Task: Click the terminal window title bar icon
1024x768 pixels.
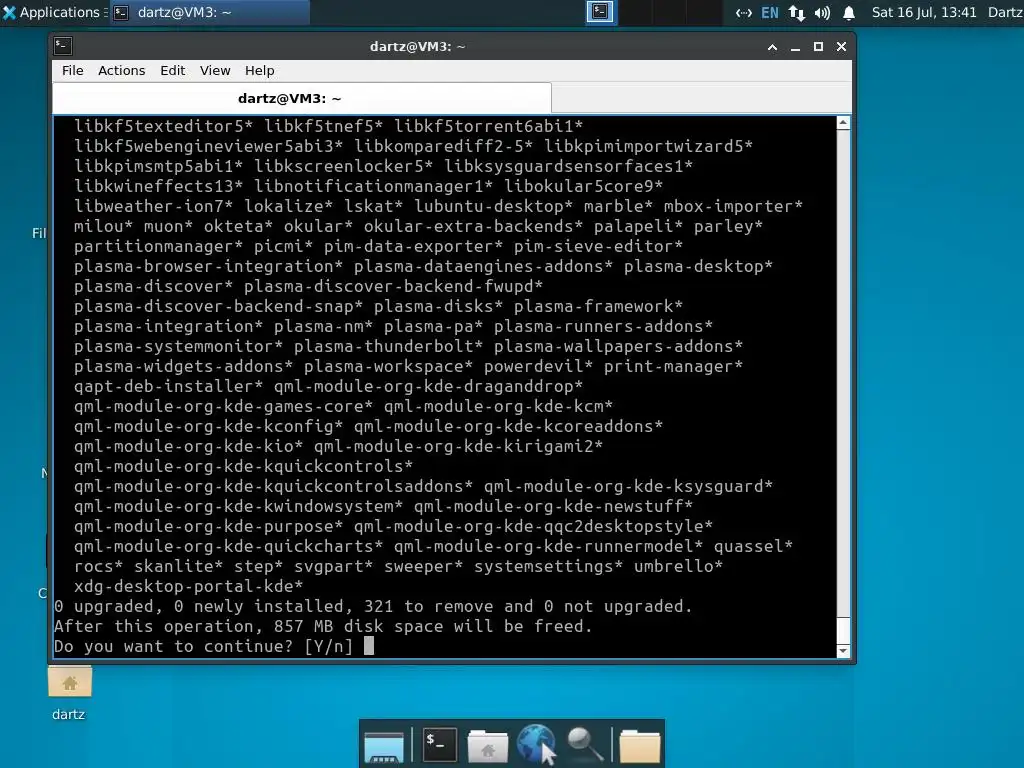Action: pos(63,46)
